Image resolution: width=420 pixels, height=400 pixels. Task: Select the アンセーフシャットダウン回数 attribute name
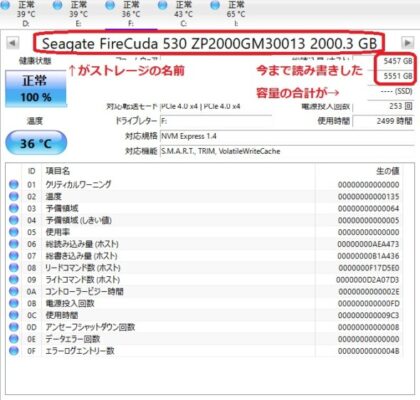point(90,327)
